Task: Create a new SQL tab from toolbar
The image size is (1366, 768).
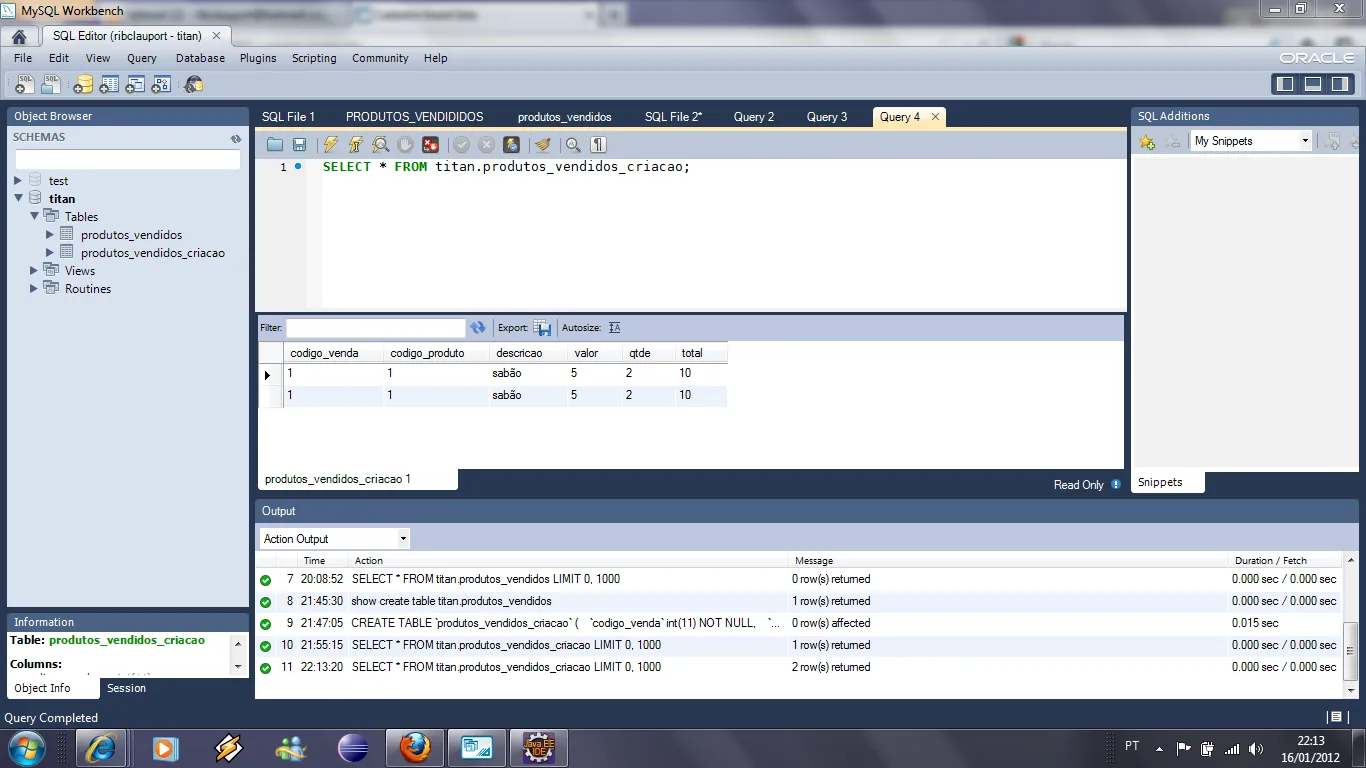Action: point(25,84)
